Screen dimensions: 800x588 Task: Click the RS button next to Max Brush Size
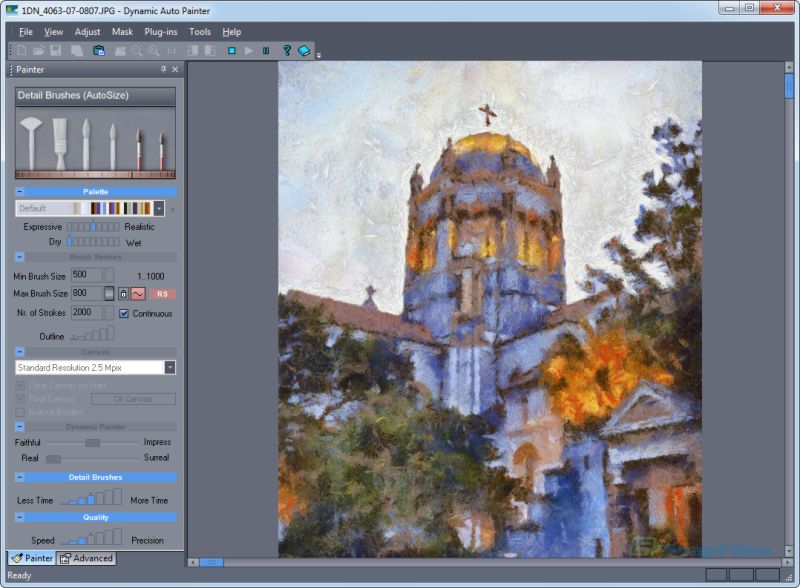tap(162, 294)
